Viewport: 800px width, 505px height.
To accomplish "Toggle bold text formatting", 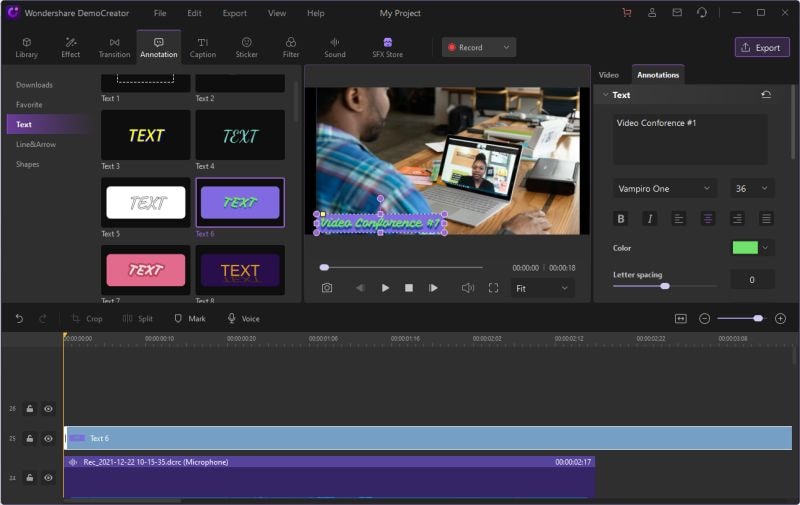I will coord(621,219).
